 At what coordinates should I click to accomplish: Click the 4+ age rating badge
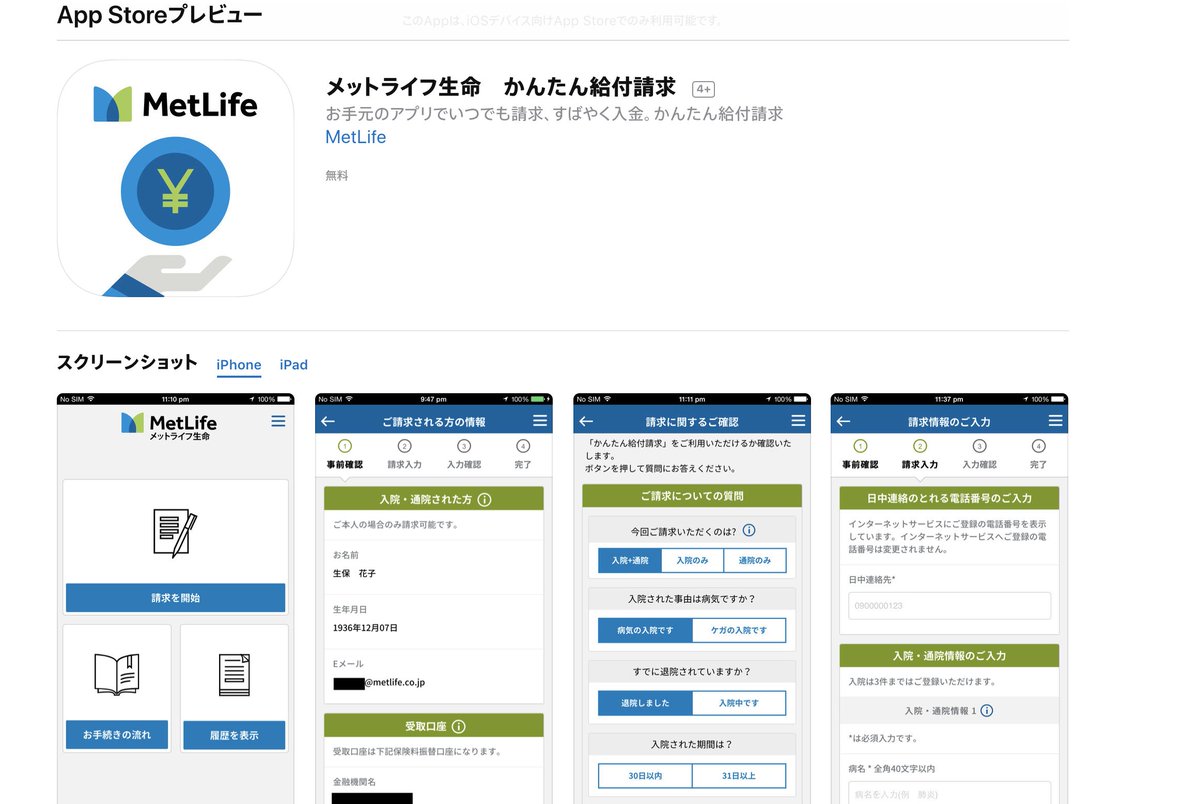[703, 89]
